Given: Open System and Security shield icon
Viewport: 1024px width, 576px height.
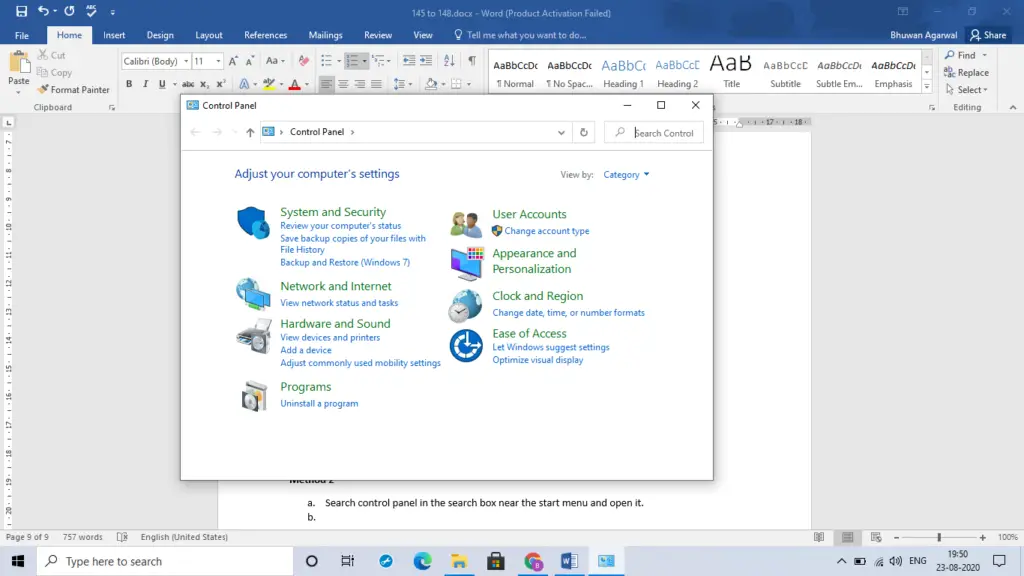Looking at the screenshot, I should coord(253,223).
